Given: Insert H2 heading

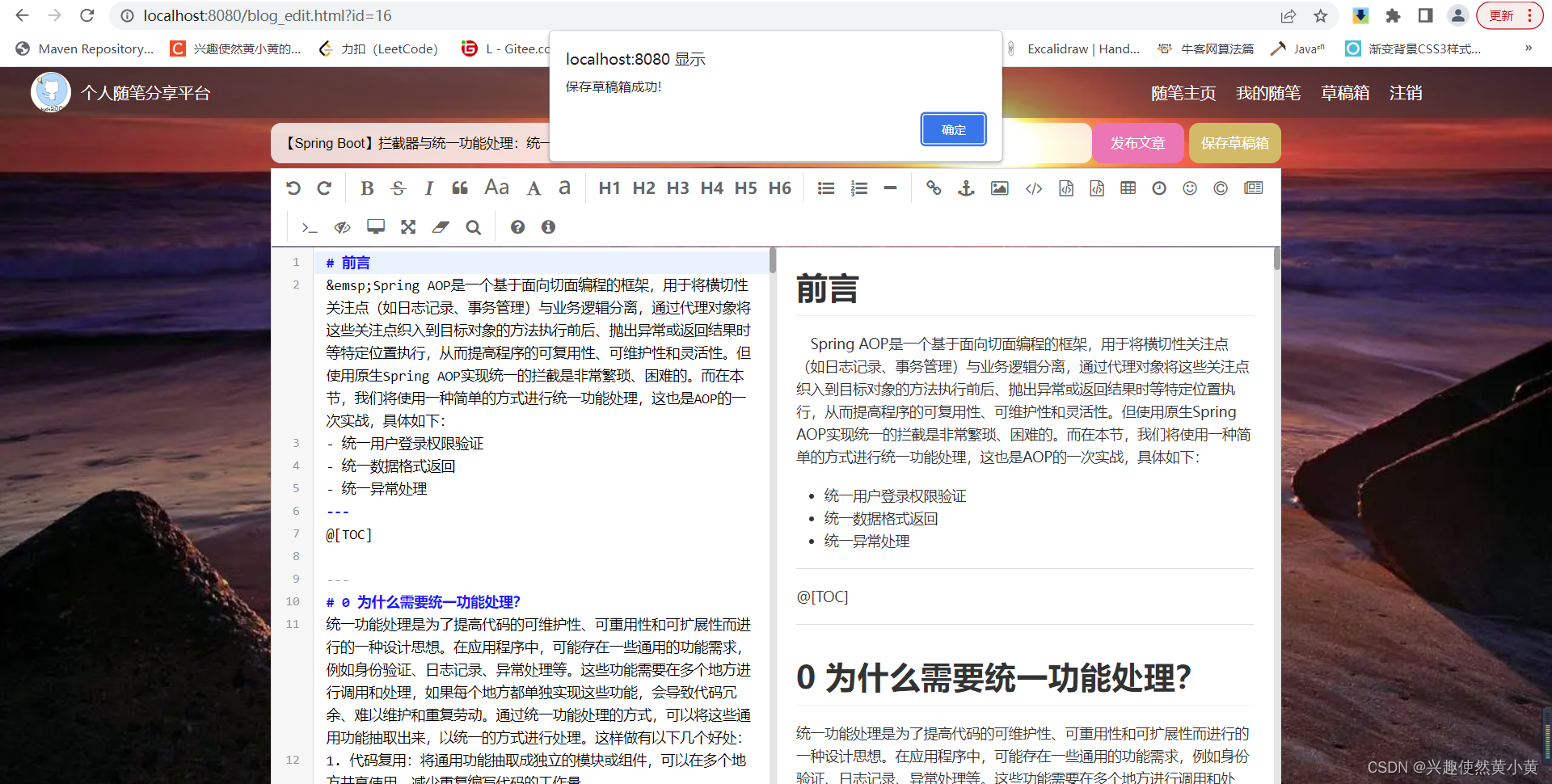Looking at the screenshot, I should point(643,188).
